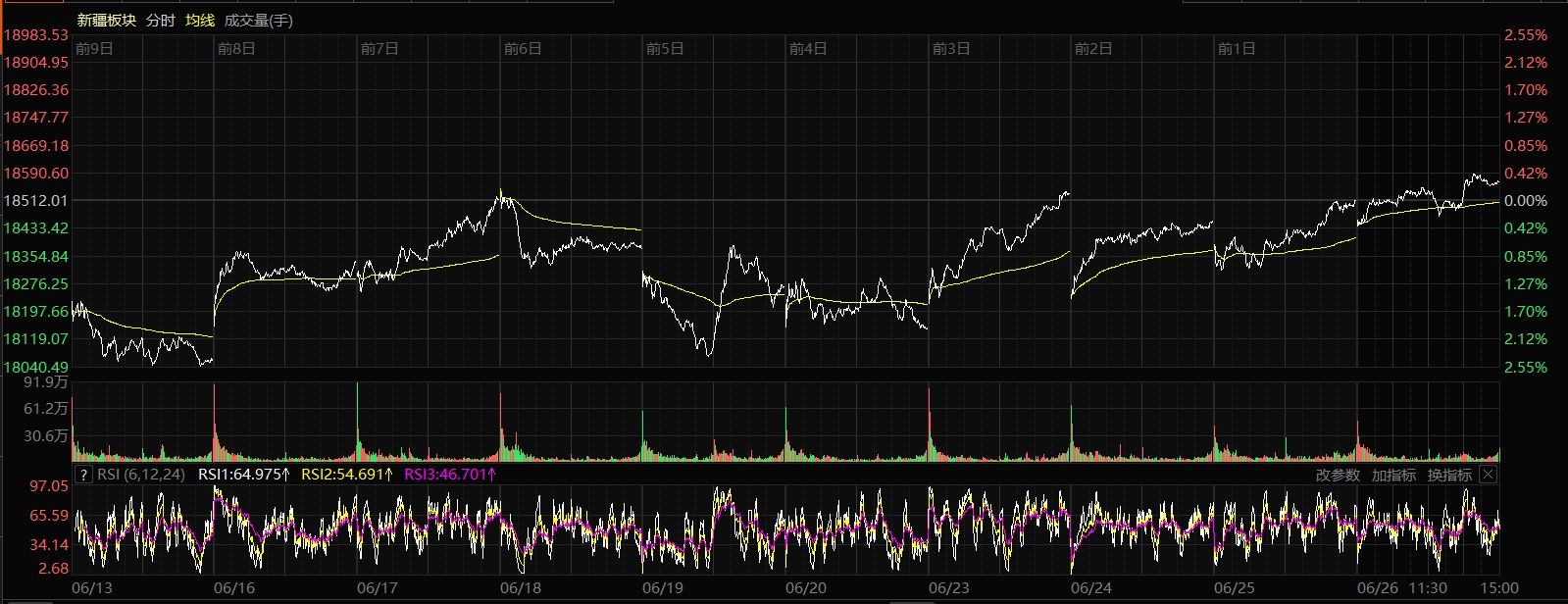Click the 06/18 date on time axis
This screenshot has height=604, width=1568.
point(520,587)
